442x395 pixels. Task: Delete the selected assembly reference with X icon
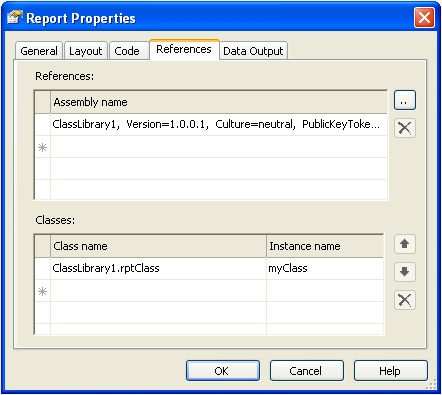tap(405, 128)
